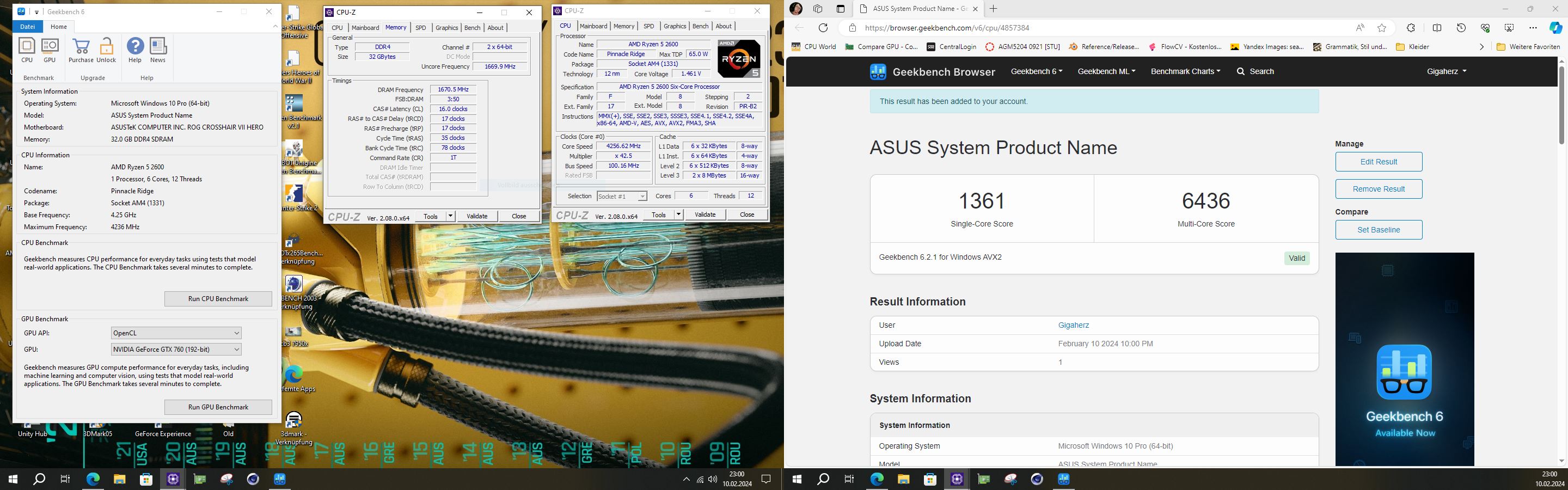Open the Edge tab actions menu icon
Screen dimensions: 1568x490
(x=840, y=9)
